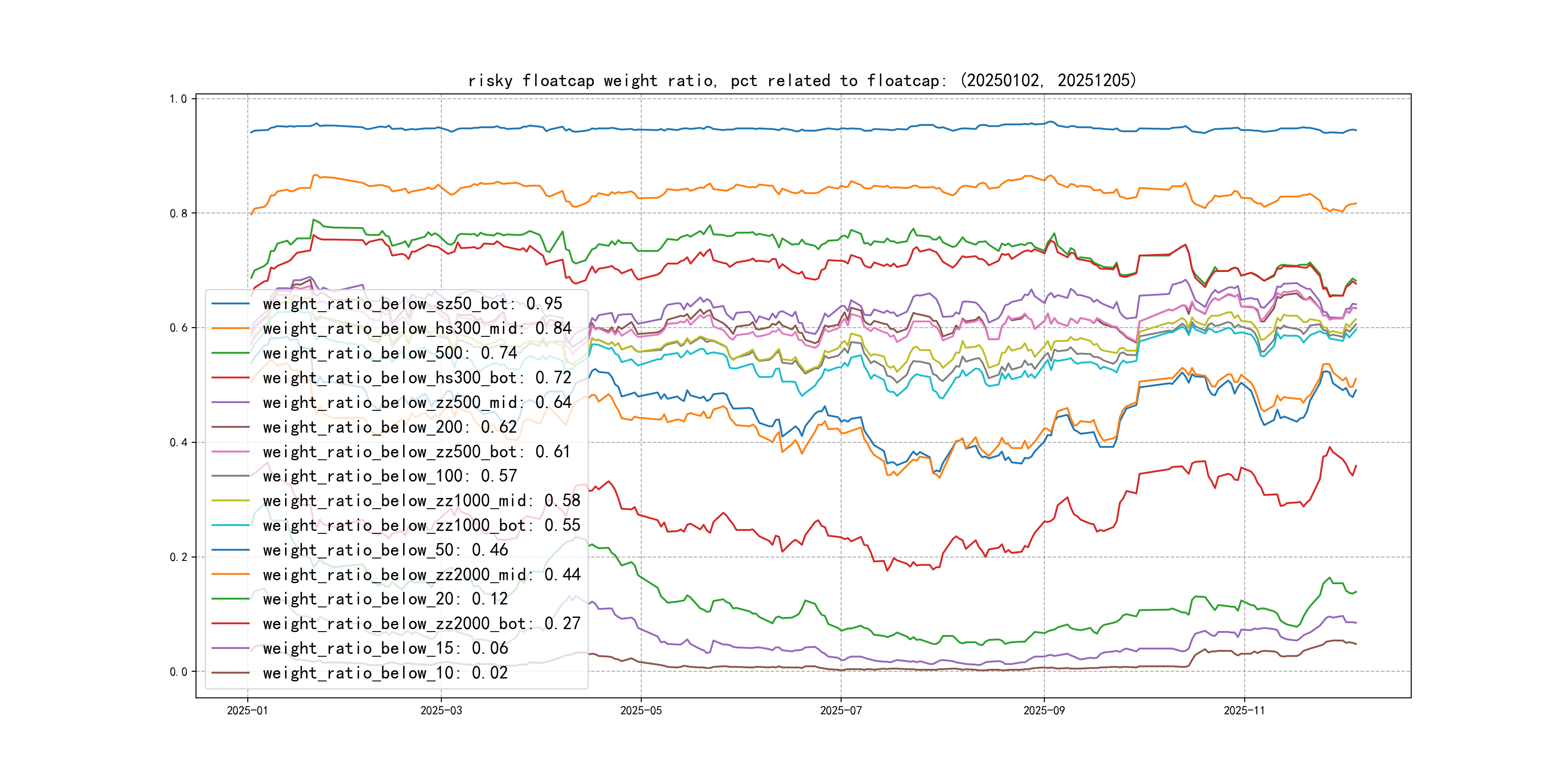
Task: Click legend label weight_ratio_below_zz2000_bot
Action: pos(421,624)
